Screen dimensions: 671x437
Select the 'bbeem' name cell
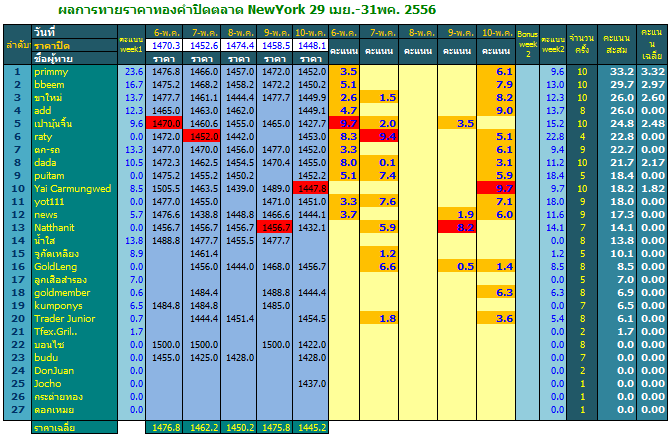point(75,85)
